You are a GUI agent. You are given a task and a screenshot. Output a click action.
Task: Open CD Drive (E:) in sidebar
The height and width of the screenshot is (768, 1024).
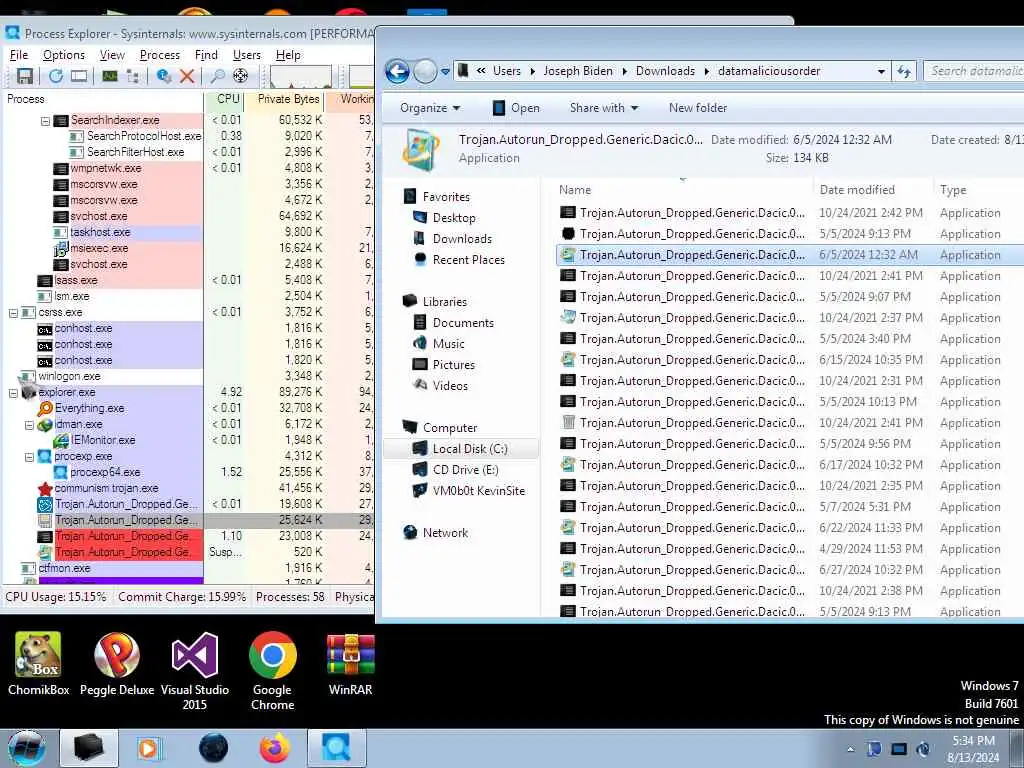[465, 470]
